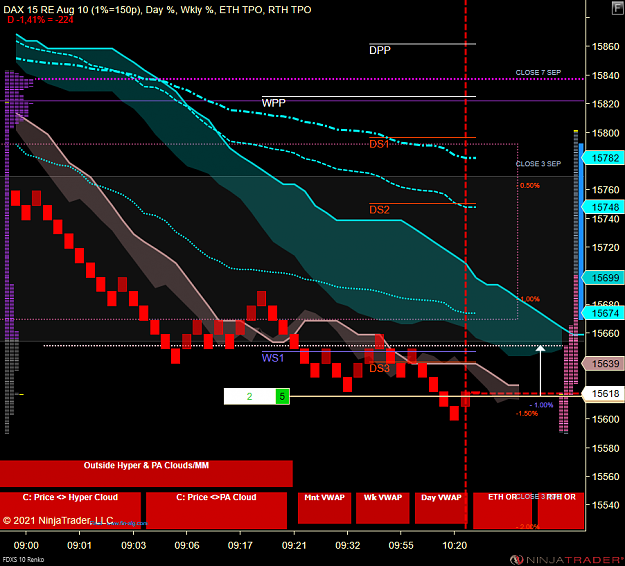The height and width of the screenshot is (566, 625).
Task: Click the WS1 weekly support label
Action: click(x=273, y=358)
